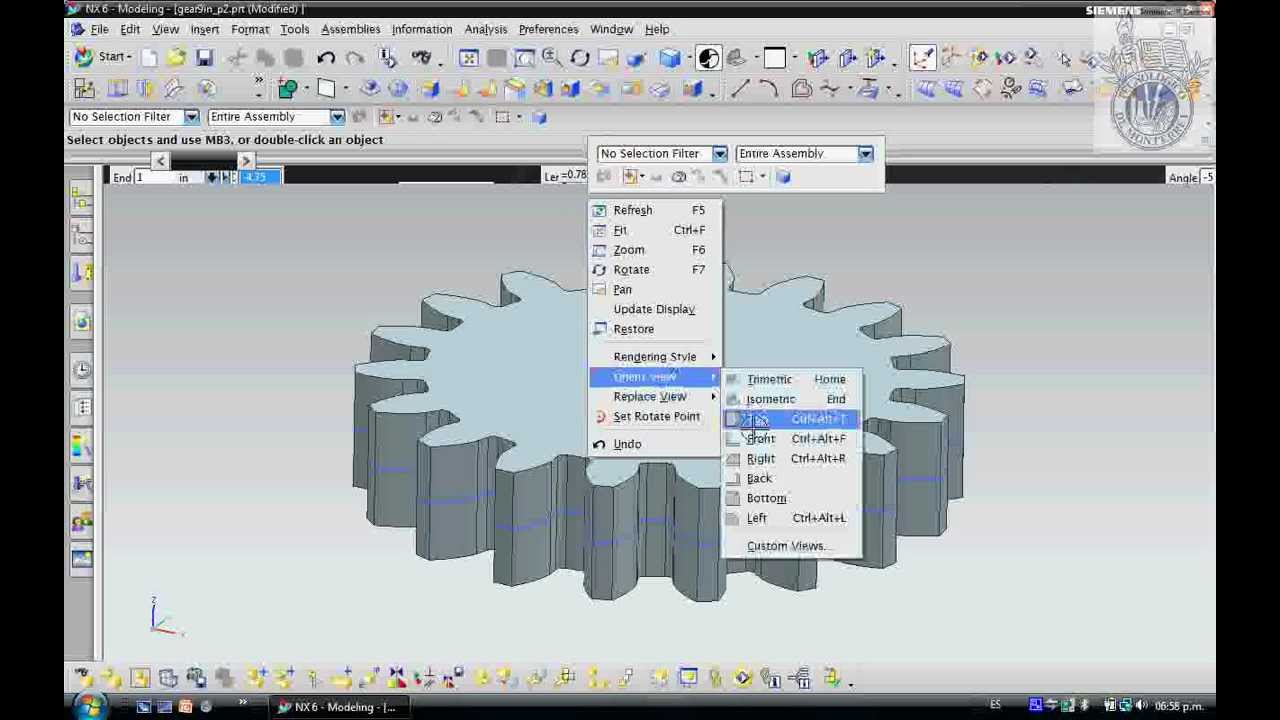Choose Fit from the context menu
Viewport: 1280px width, 720px height.
[x=655, y=230]
